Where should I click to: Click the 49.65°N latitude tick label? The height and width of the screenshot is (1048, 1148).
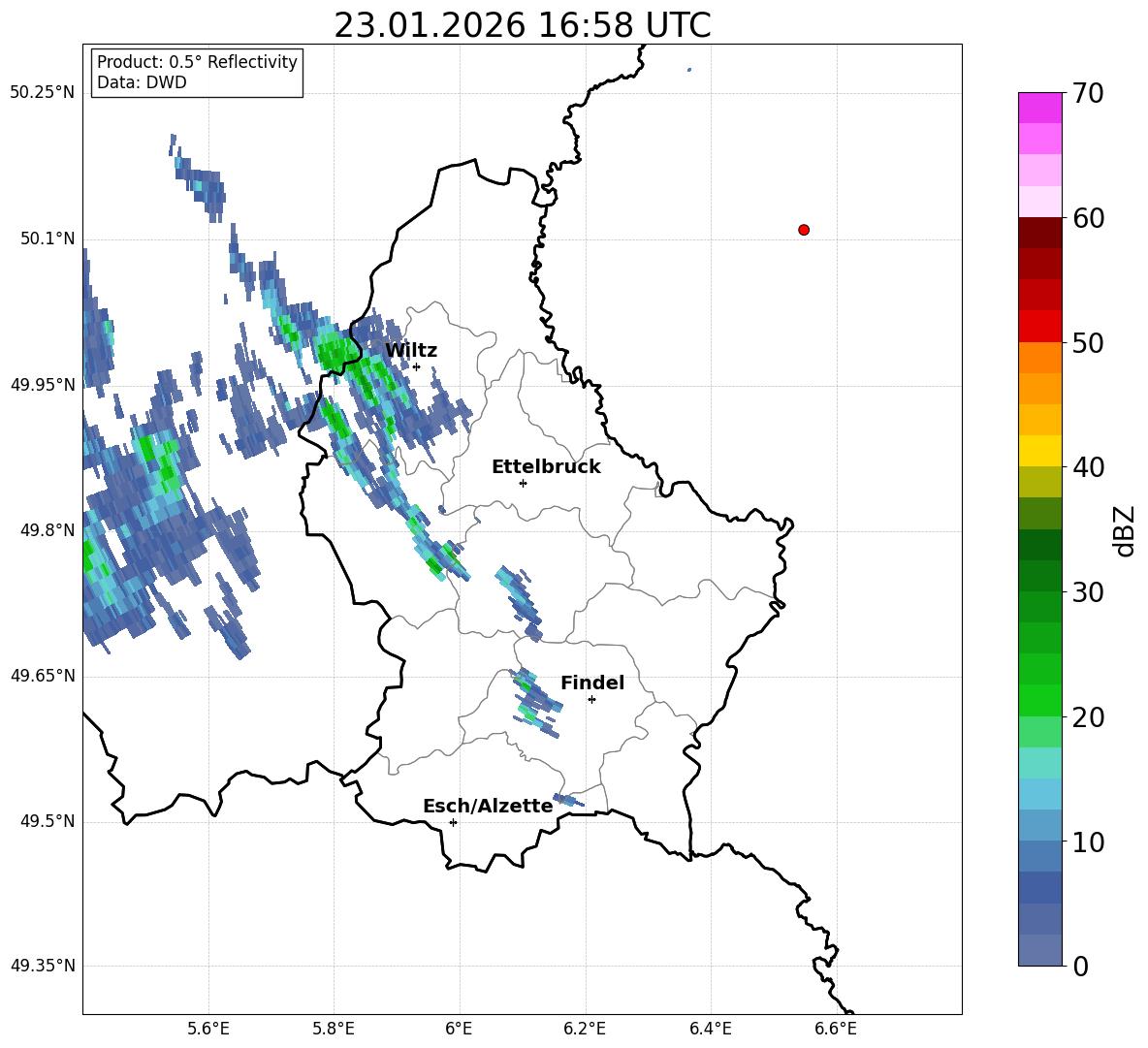click(x=43, y=676)
